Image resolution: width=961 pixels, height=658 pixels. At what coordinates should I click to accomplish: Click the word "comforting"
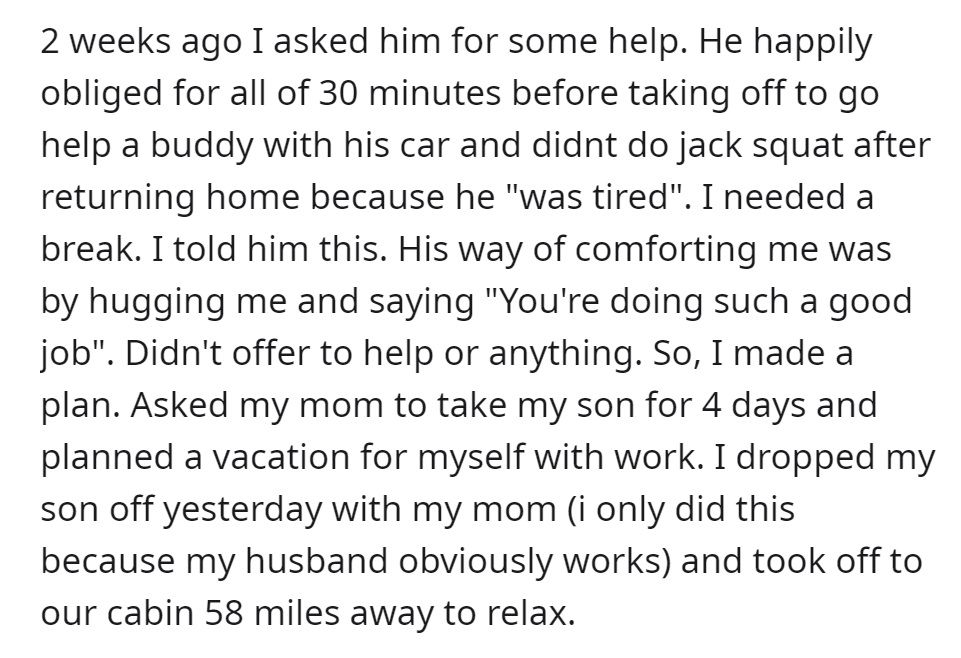point(666,252)
